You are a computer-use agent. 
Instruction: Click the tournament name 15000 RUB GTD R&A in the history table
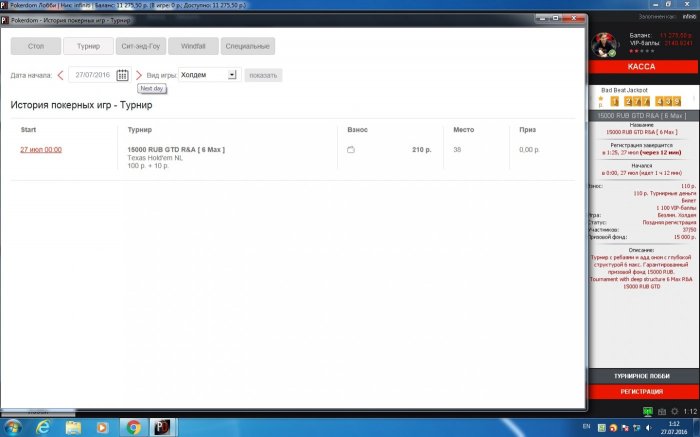pyautogui.click(x=176, y=150)
